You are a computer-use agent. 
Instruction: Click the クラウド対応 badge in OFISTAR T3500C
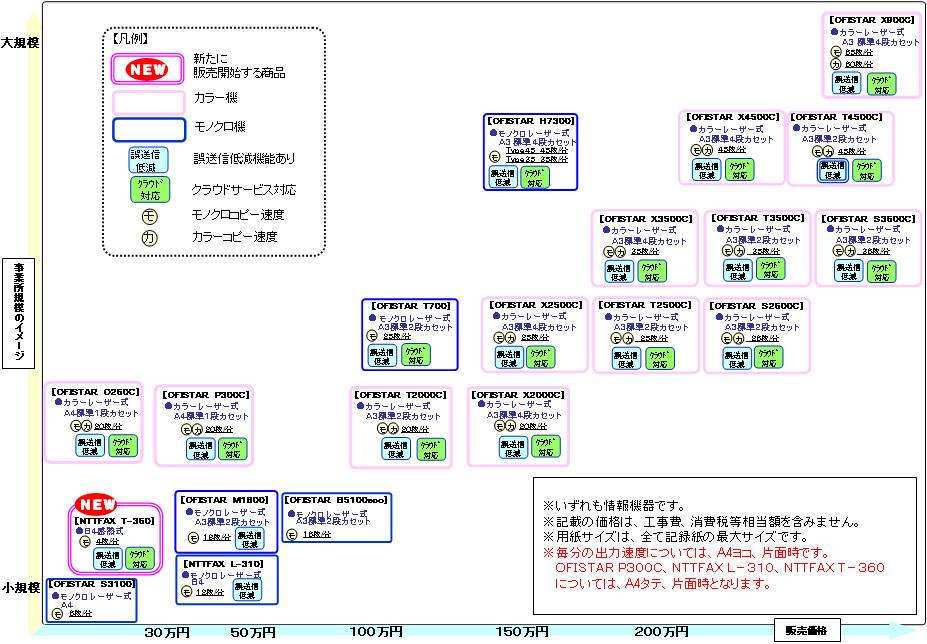[x=770, y=269]
